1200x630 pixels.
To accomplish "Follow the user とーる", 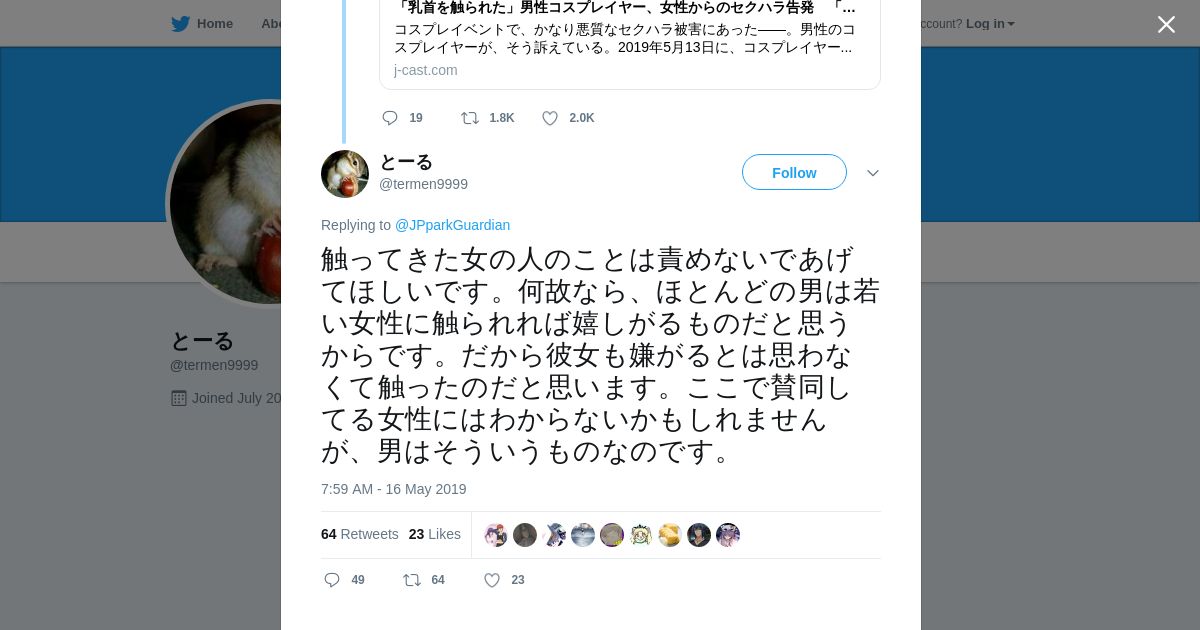I will 794,173.
